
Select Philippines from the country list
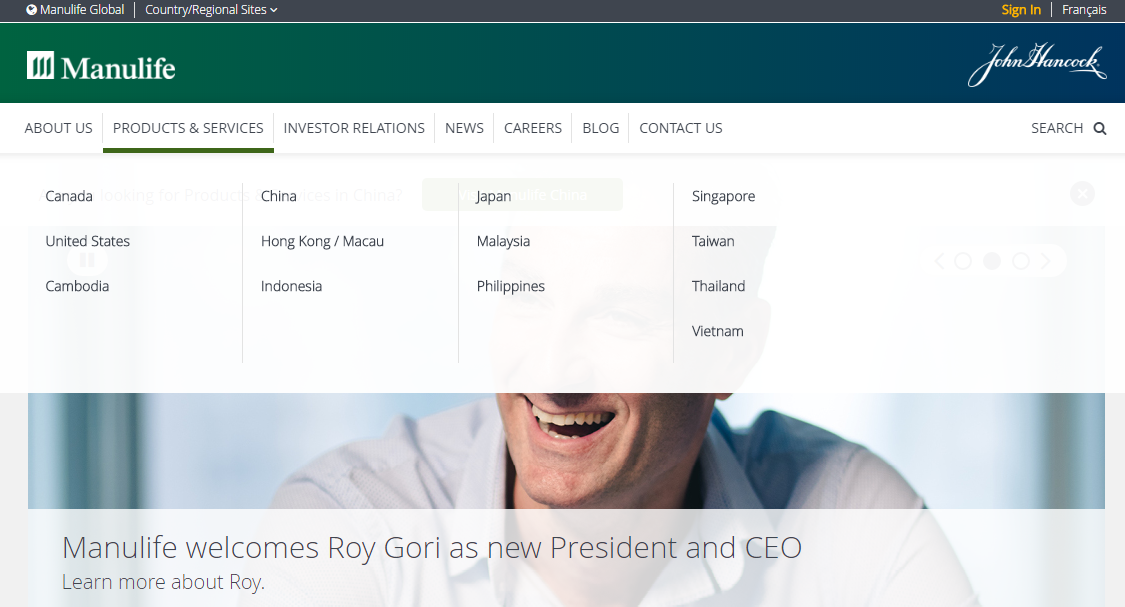[x=511, y=286]
